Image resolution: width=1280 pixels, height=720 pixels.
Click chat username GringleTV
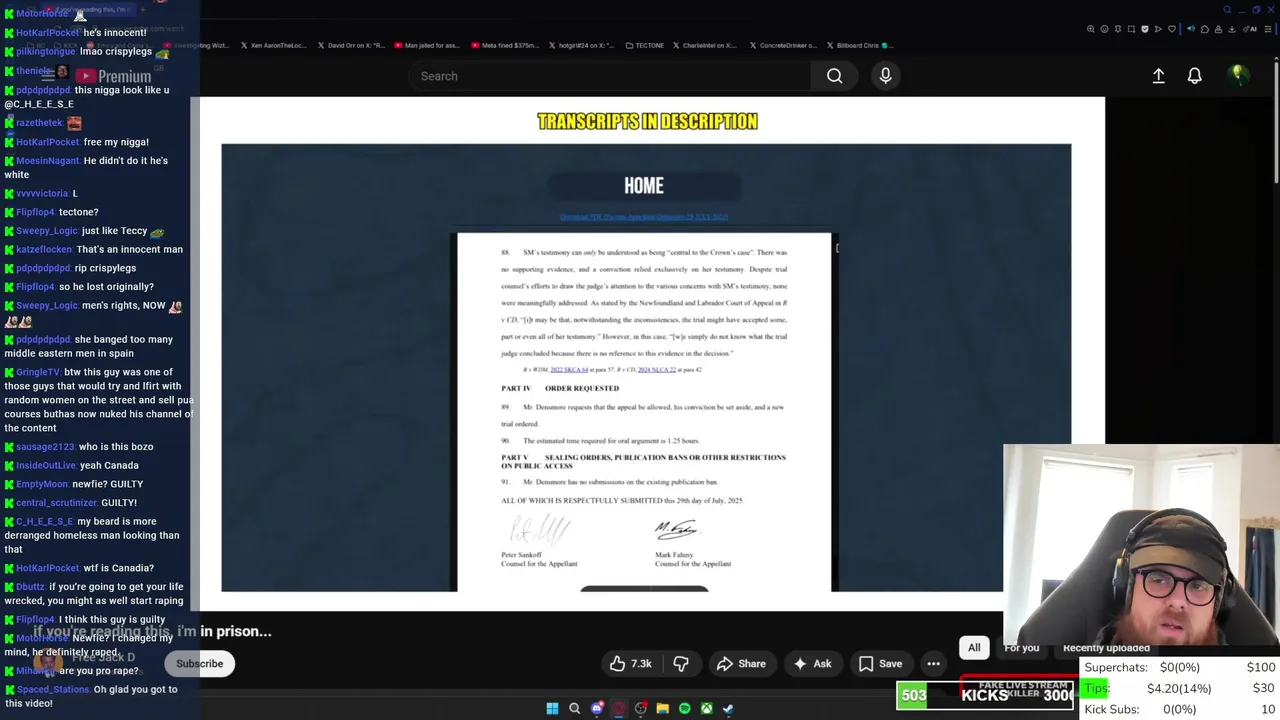(x=38, y=372)
